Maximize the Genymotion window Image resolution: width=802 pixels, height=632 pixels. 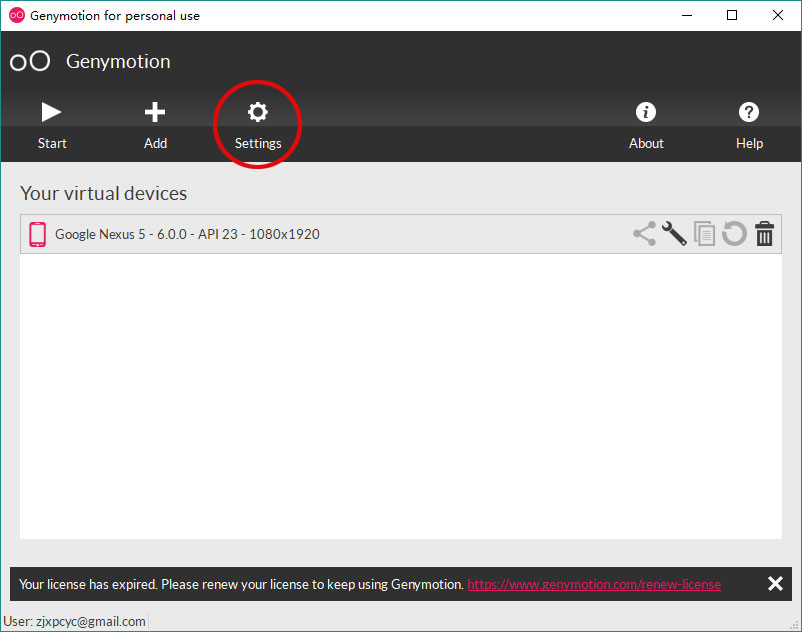pos(732,15)
